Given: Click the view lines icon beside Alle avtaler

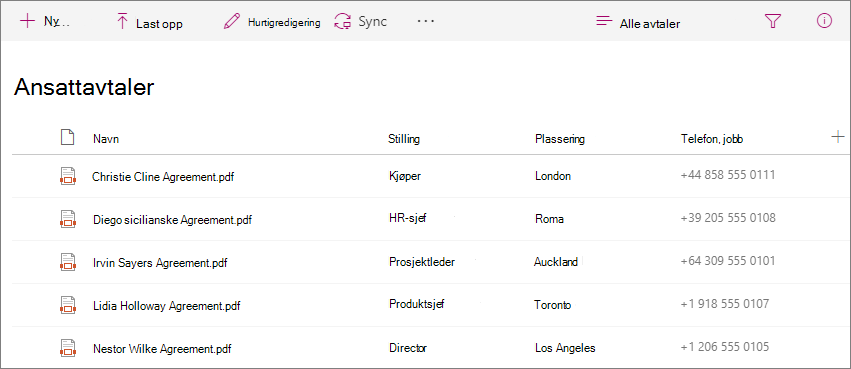Looking at the screenshot, I should click(604, 22).
